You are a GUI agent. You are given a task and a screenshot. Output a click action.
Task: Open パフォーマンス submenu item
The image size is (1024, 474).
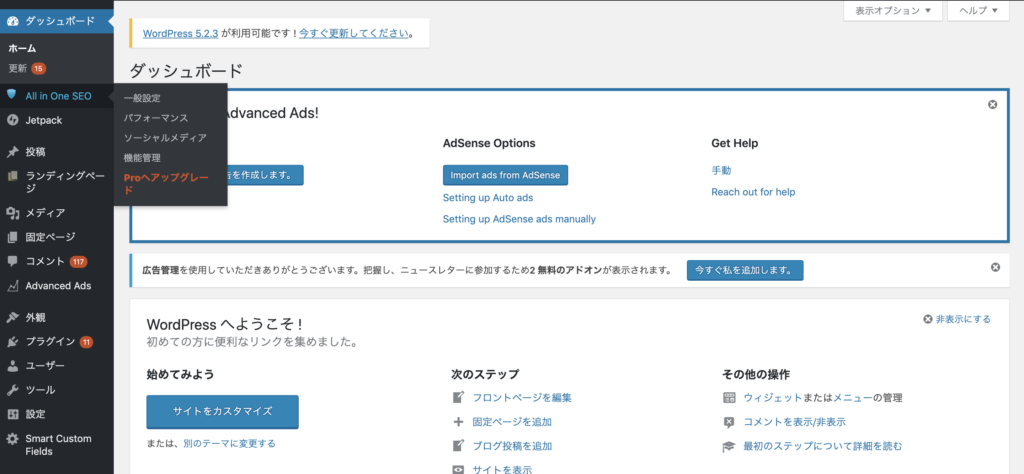pos(155,118)
